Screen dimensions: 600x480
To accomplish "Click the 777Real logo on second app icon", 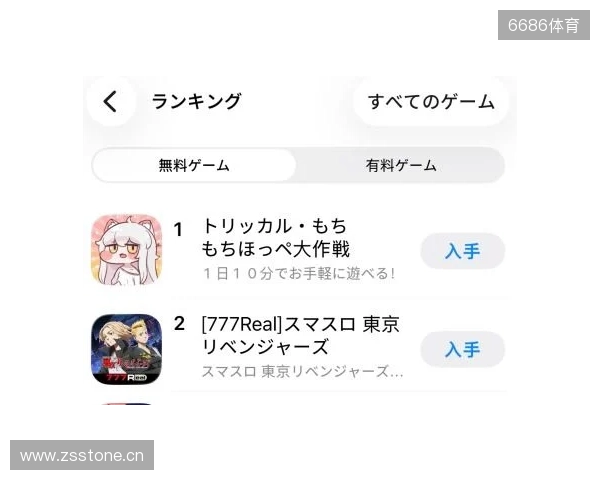I will (127, 378).
